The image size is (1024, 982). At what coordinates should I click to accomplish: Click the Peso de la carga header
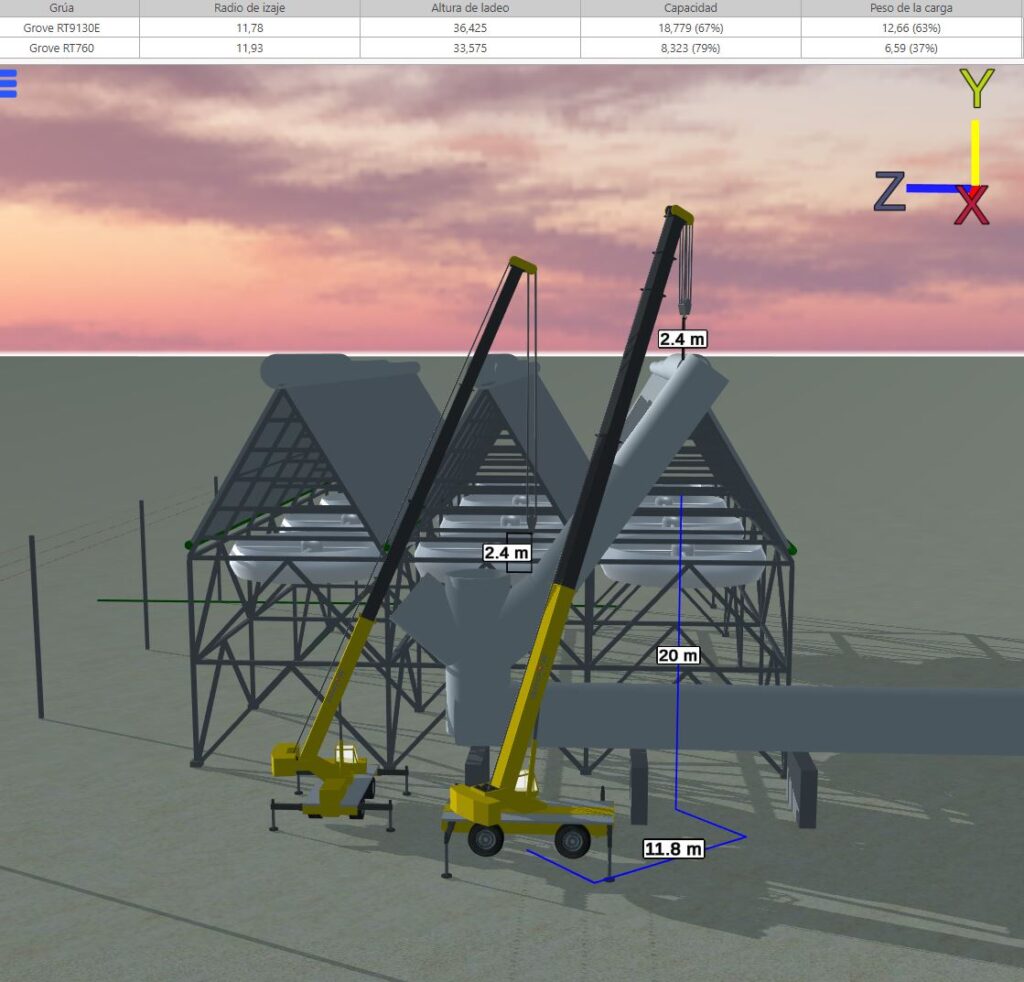point(911,8)
